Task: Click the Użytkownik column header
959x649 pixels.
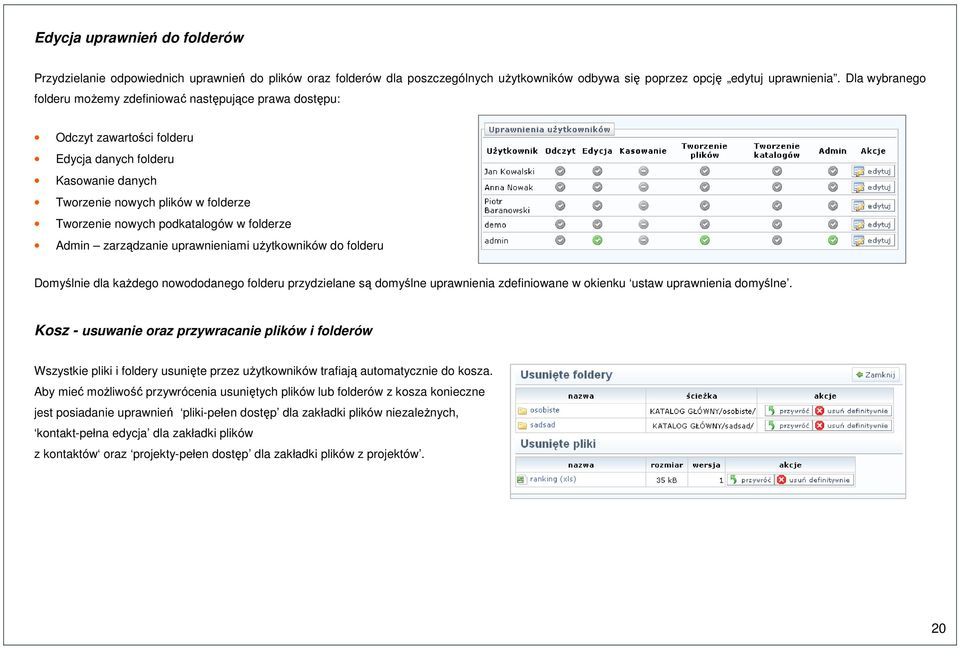Action: tap(512, 151)
